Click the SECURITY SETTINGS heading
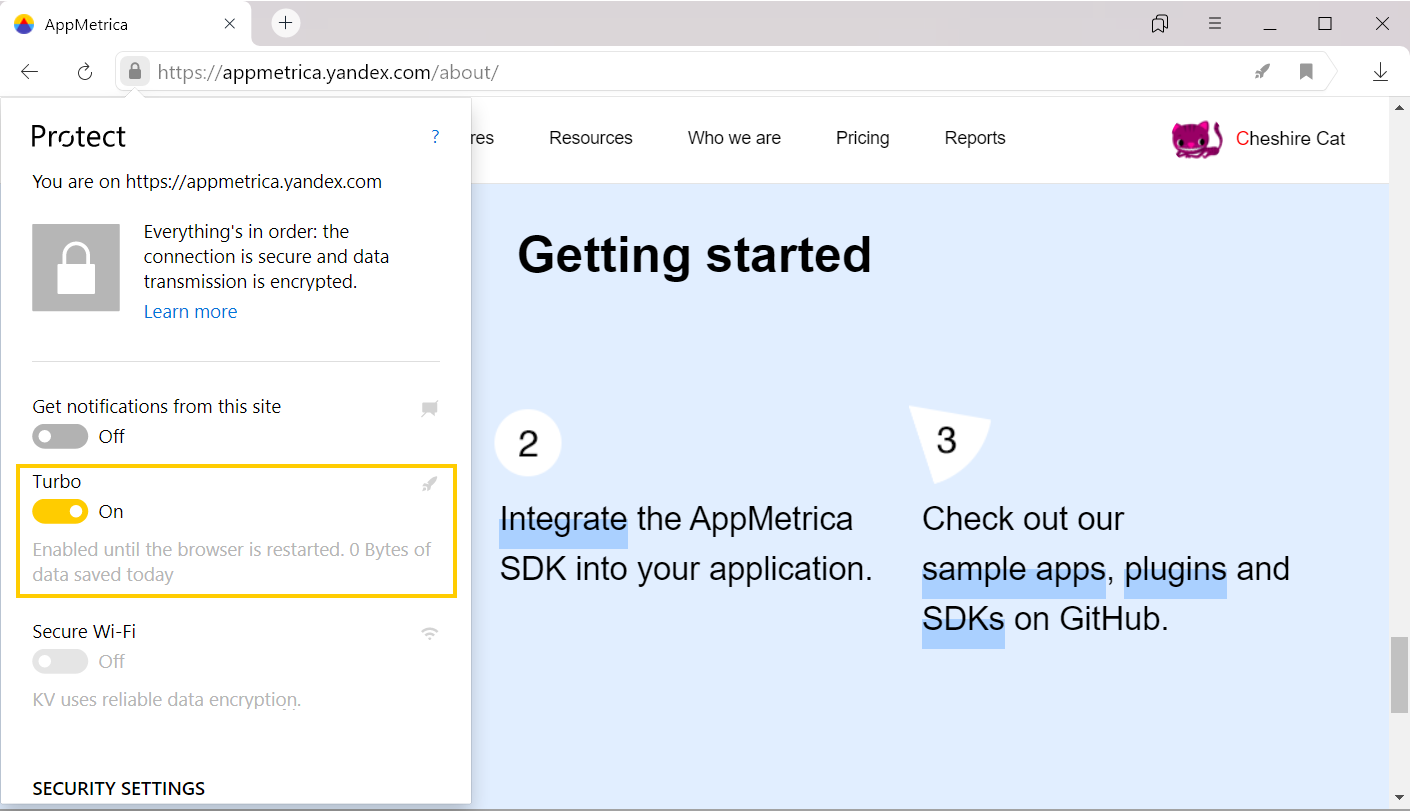 119,788
